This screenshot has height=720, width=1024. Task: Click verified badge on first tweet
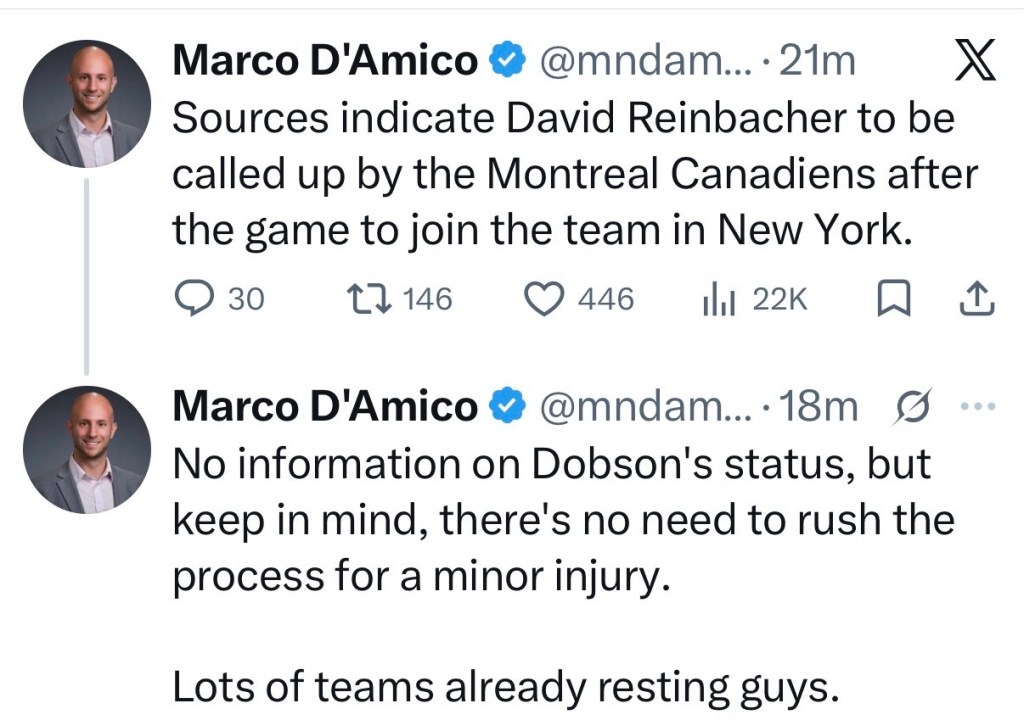pyautogui.click(x=508, y=63)
